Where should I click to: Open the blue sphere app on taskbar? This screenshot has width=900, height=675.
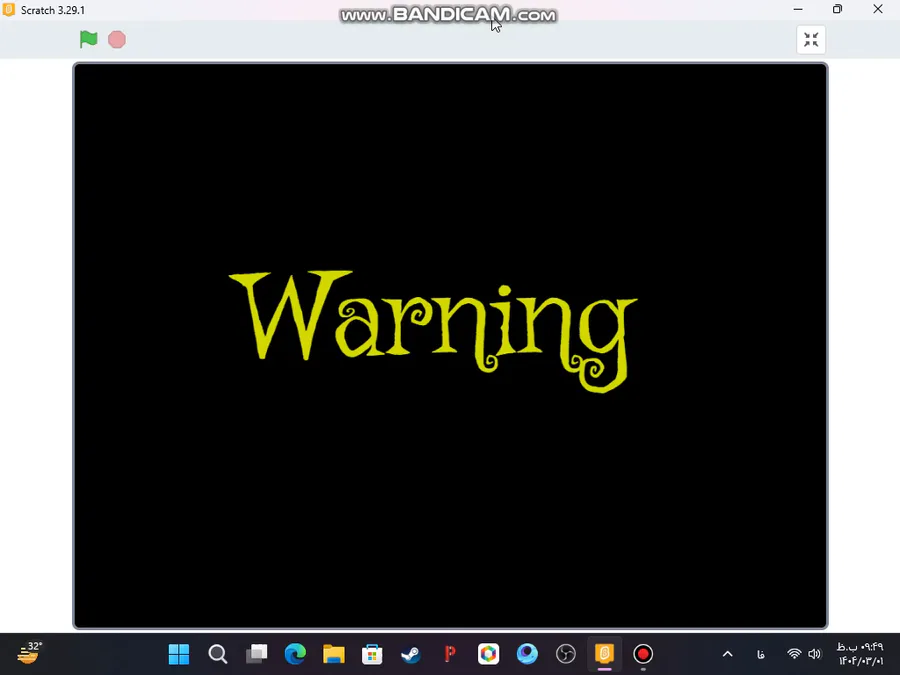click(527, 654)
